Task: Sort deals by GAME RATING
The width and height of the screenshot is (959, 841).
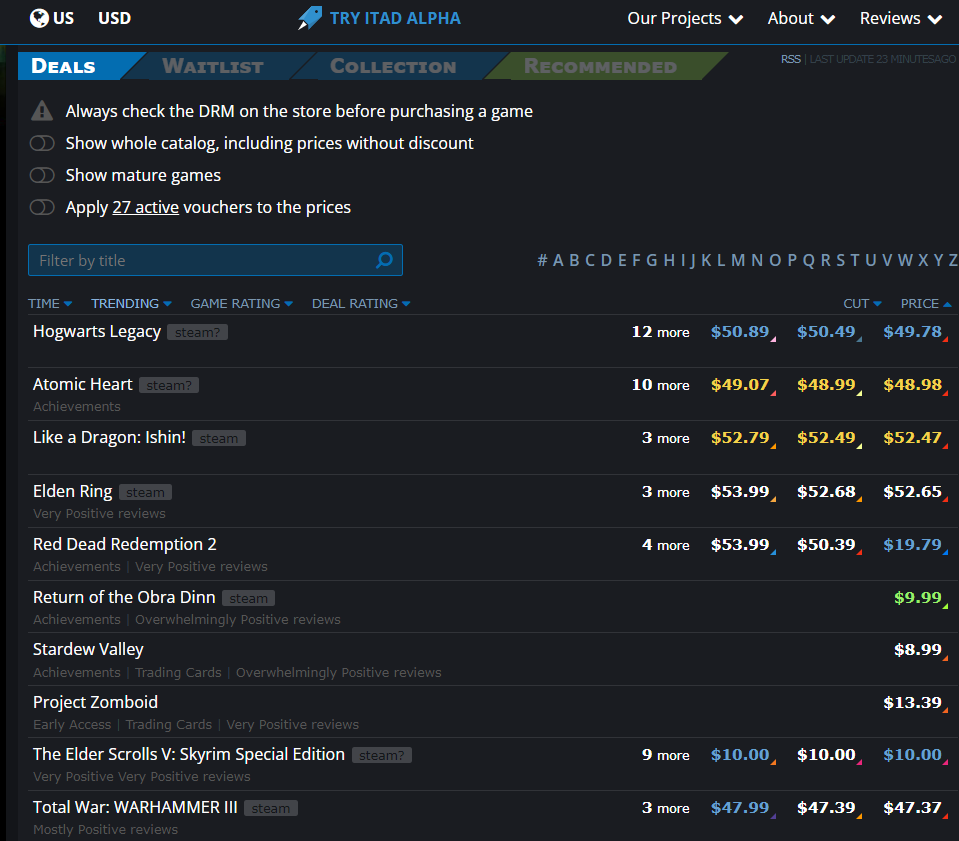Action: pyautogui.click(x=242, y=303)
